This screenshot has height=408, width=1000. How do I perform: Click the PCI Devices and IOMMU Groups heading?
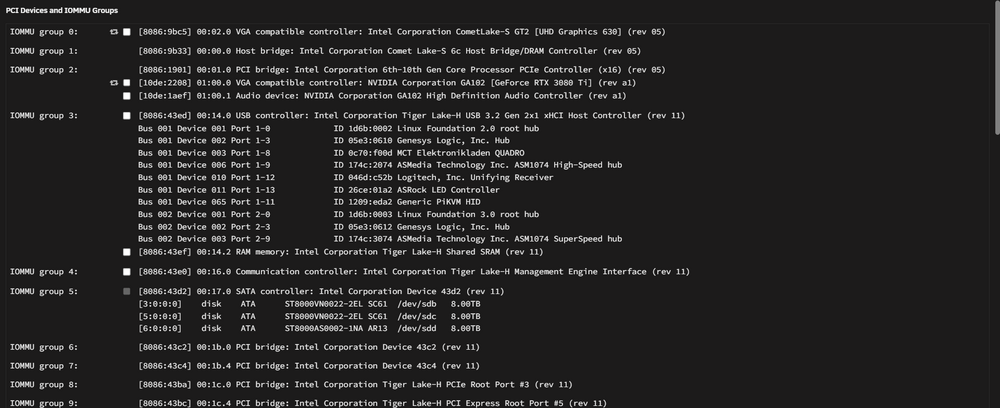pos(62,11)
